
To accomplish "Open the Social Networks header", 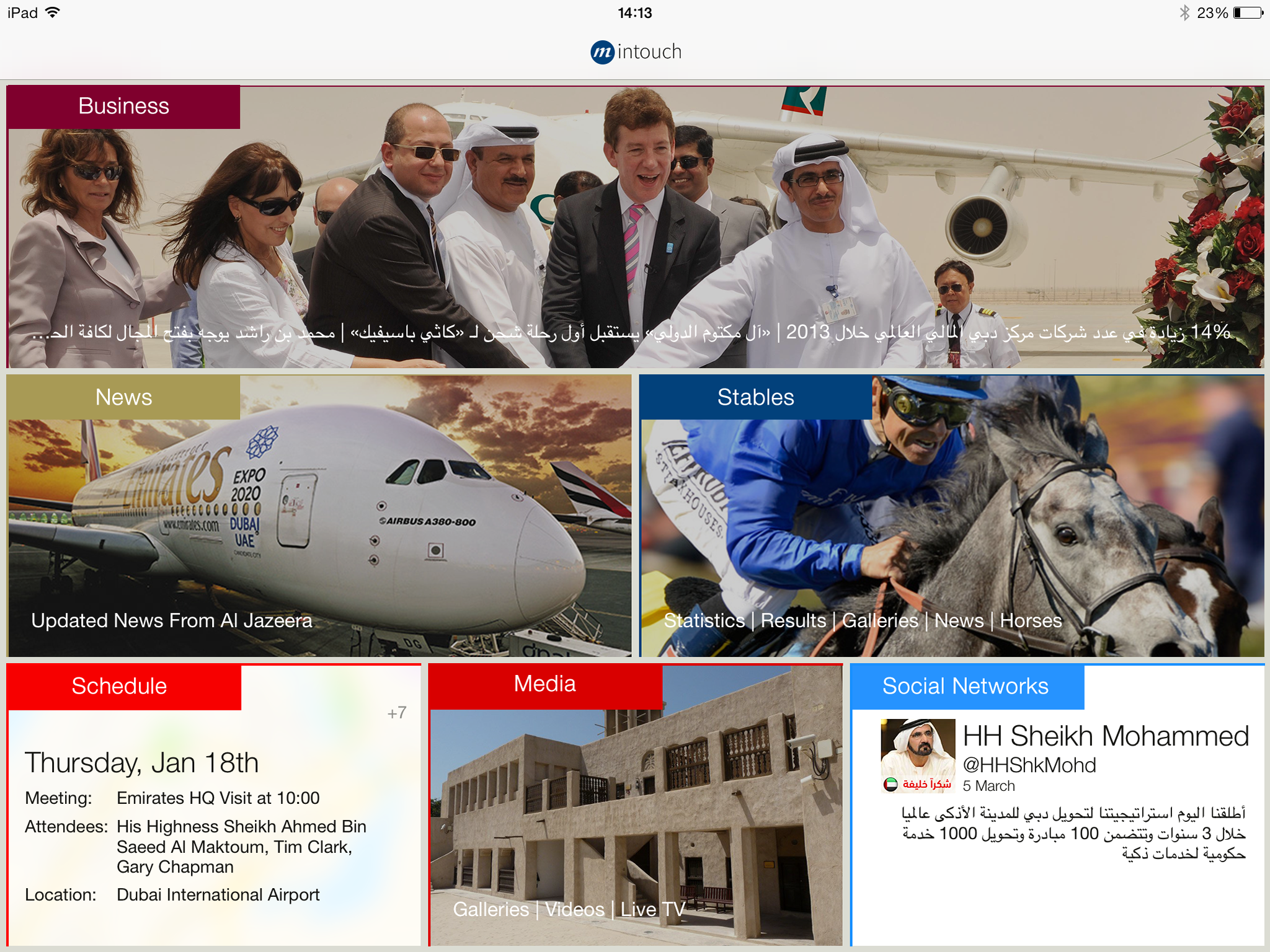I will 966,687.
